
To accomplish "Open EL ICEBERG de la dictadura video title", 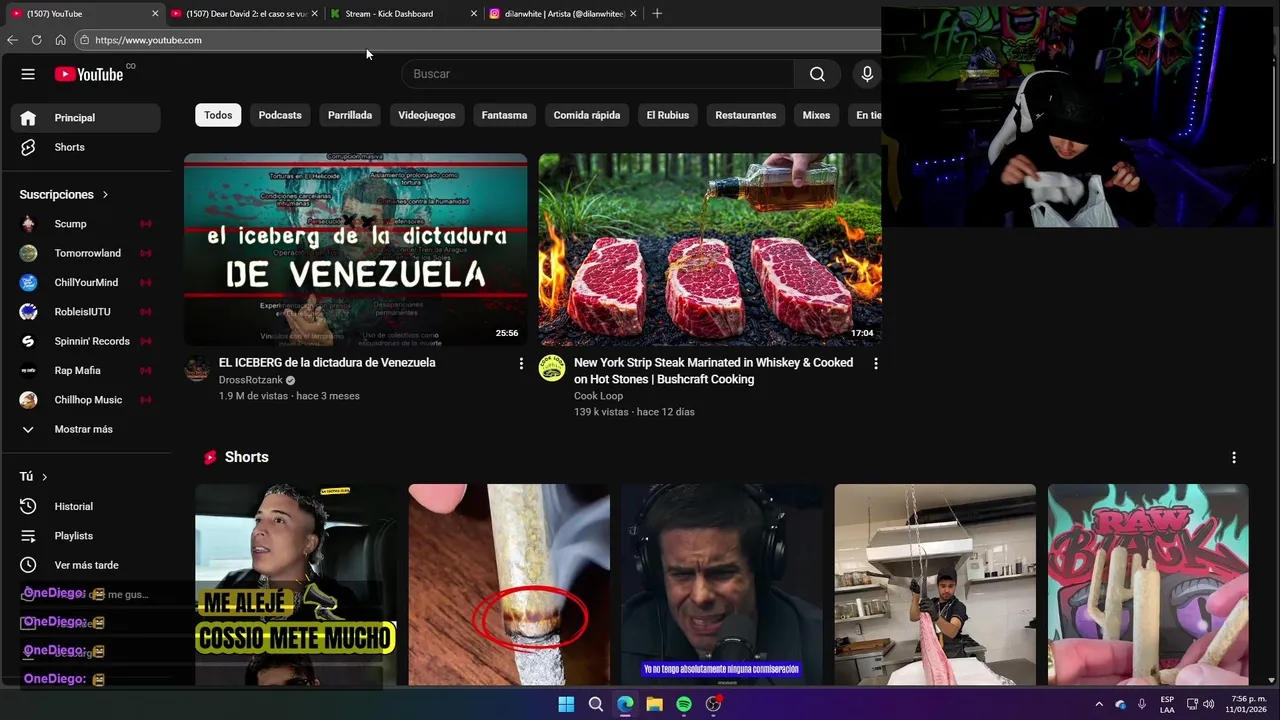I will pyautogui.click(x=327, y=363).
